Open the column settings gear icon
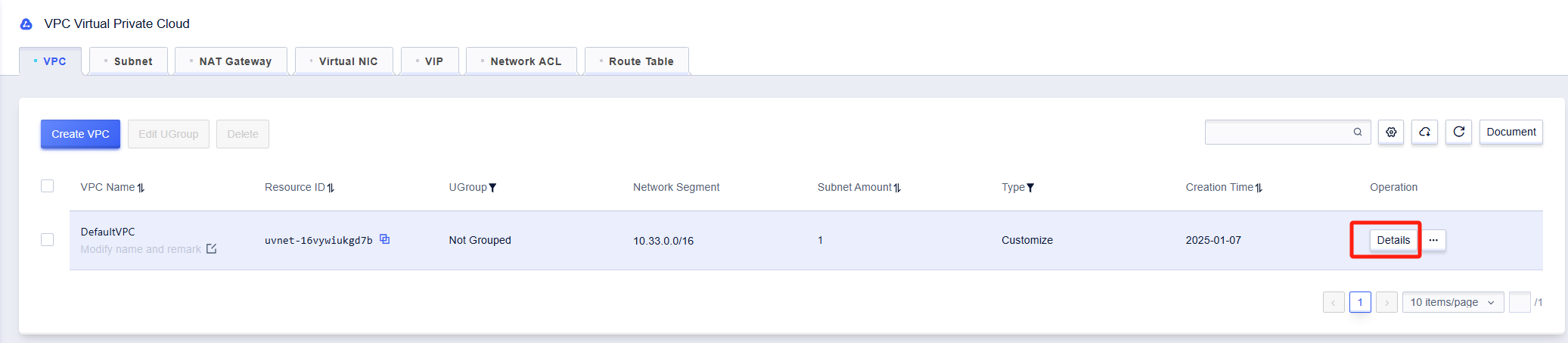Viewport: 1568px width, 343px height. point(1391,133)
